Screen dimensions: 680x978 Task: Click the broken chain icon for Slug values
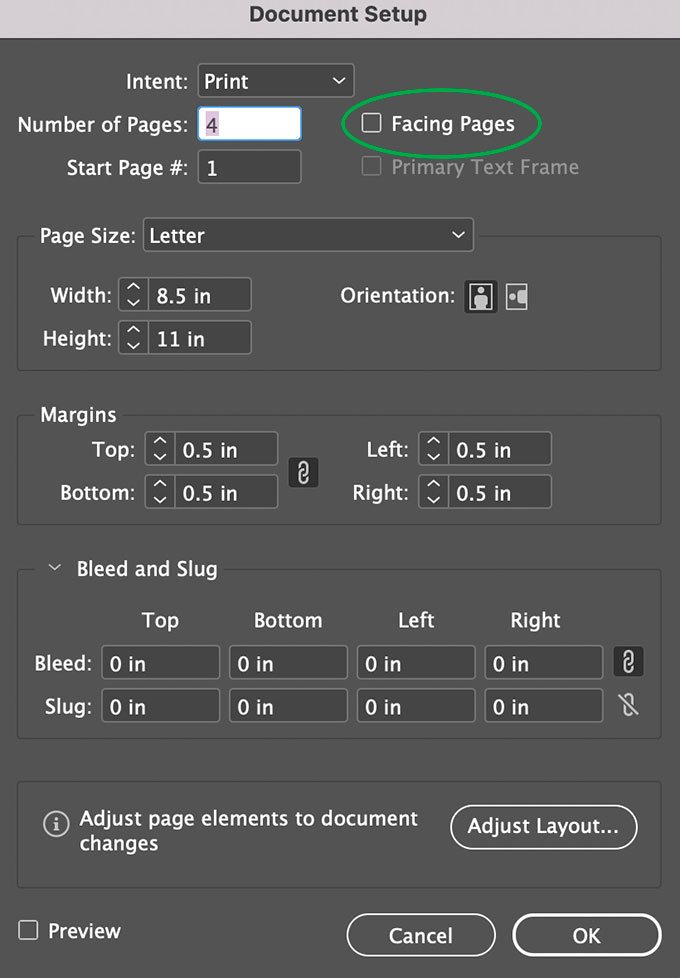click(628, 705)
